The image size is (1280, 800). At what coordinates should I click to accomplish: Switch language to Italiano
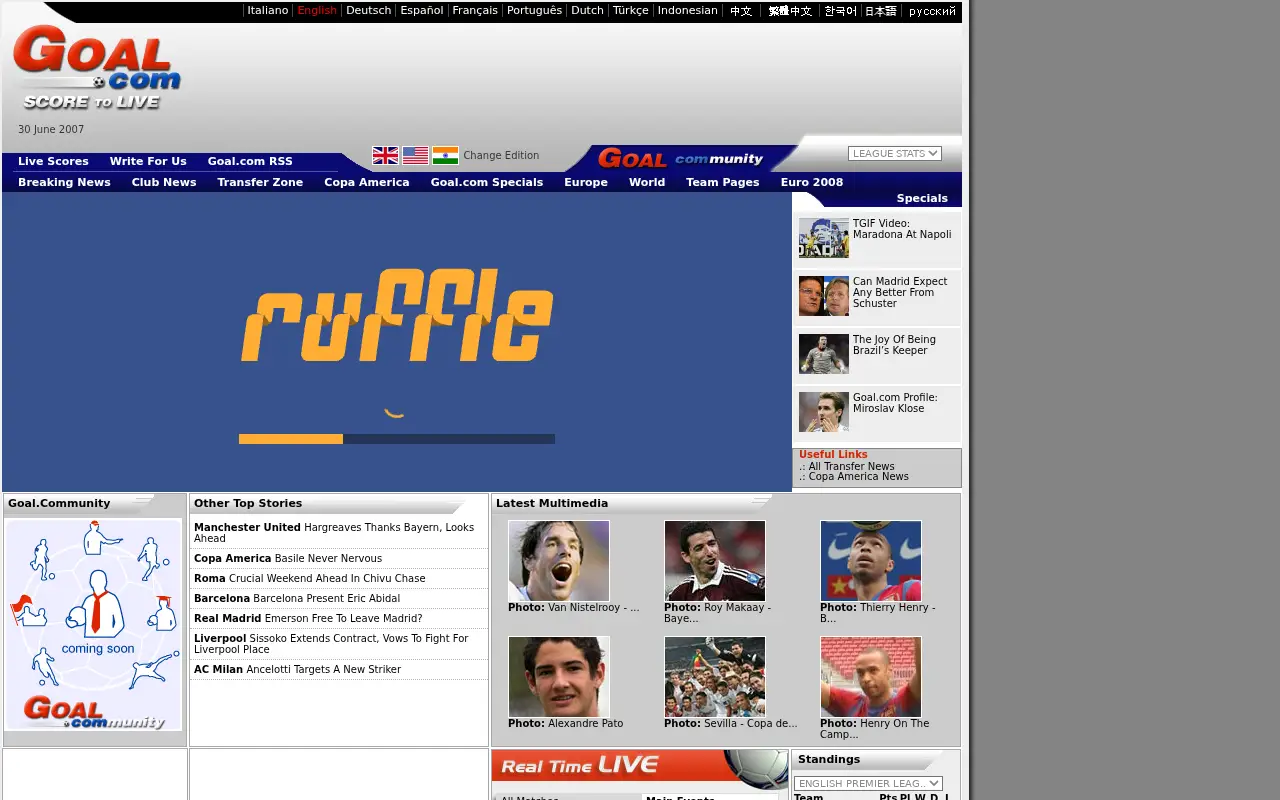pos(268,11)
